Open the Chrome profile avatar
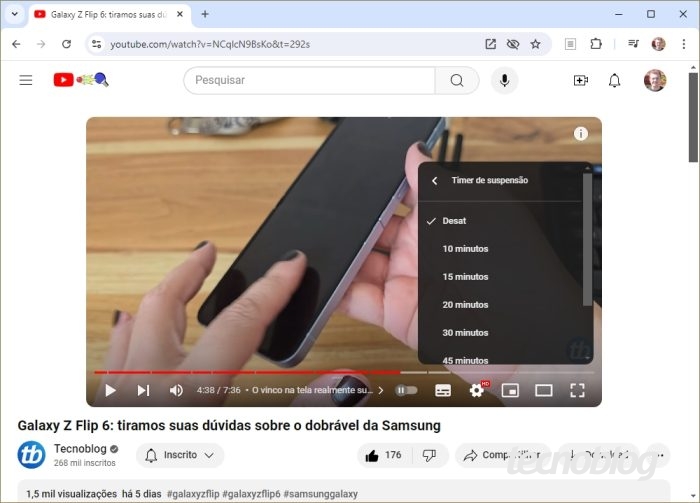This screenshot has width=700, height=503. [x=658, y=44]
